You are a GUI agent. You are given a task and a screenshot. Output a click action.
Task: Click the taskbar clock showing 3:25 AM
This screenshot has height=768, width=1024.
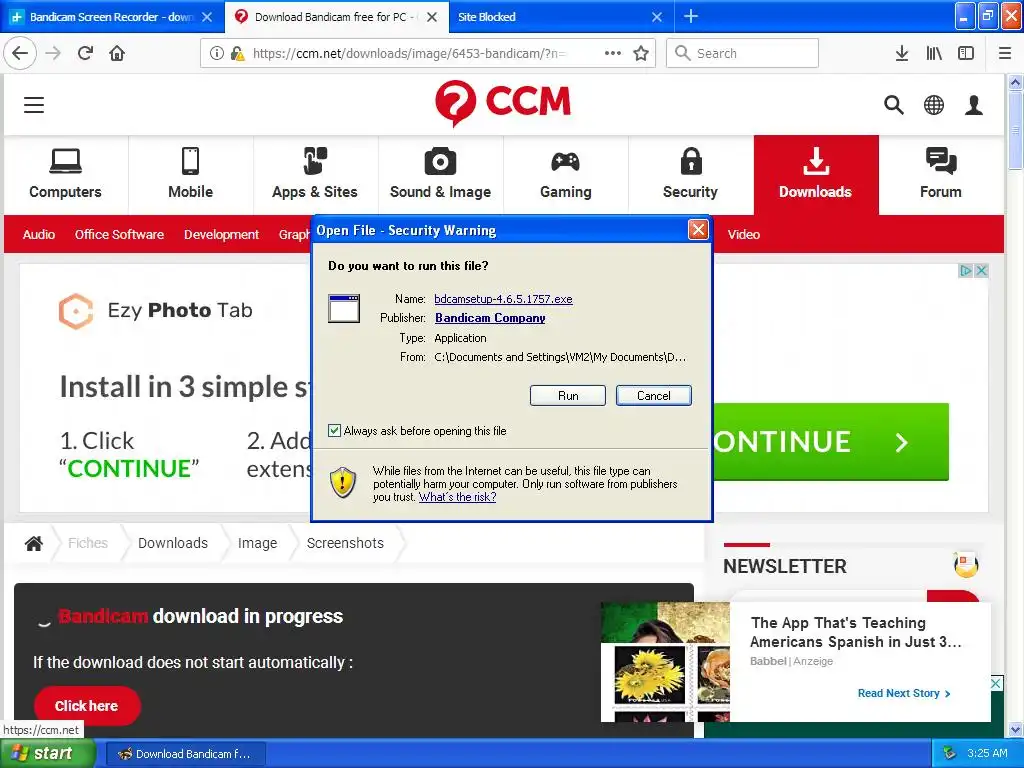point(987,754)
